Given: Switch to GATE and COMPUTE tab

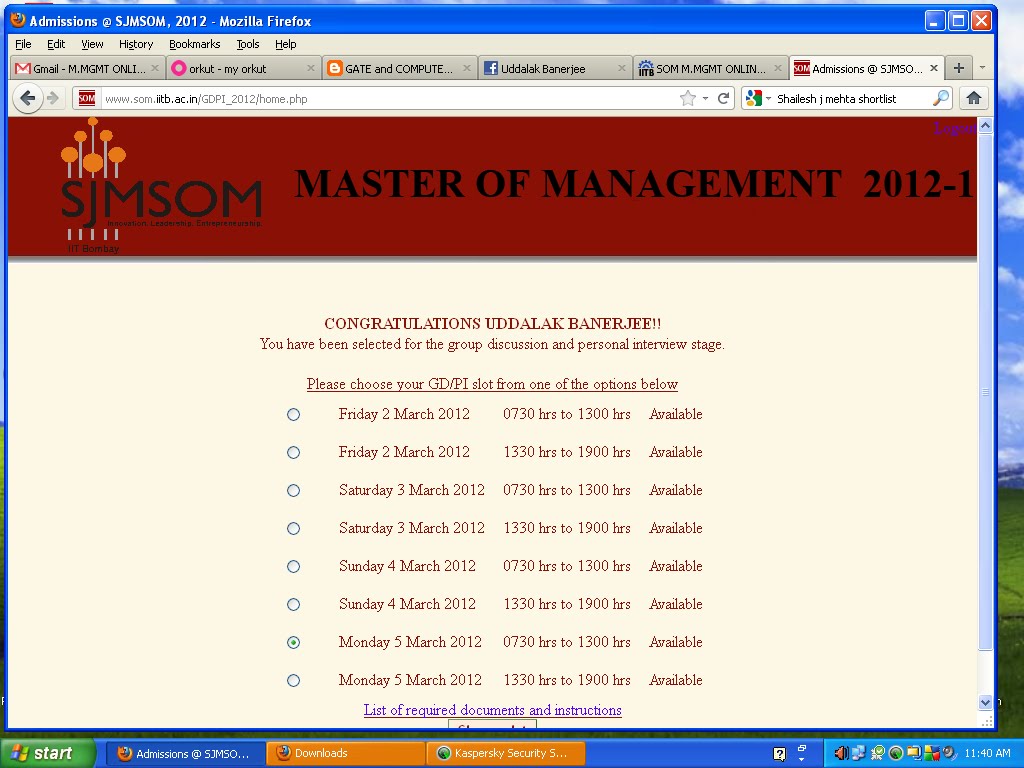Looking at the screenshot, I should (x=398, y=68).
